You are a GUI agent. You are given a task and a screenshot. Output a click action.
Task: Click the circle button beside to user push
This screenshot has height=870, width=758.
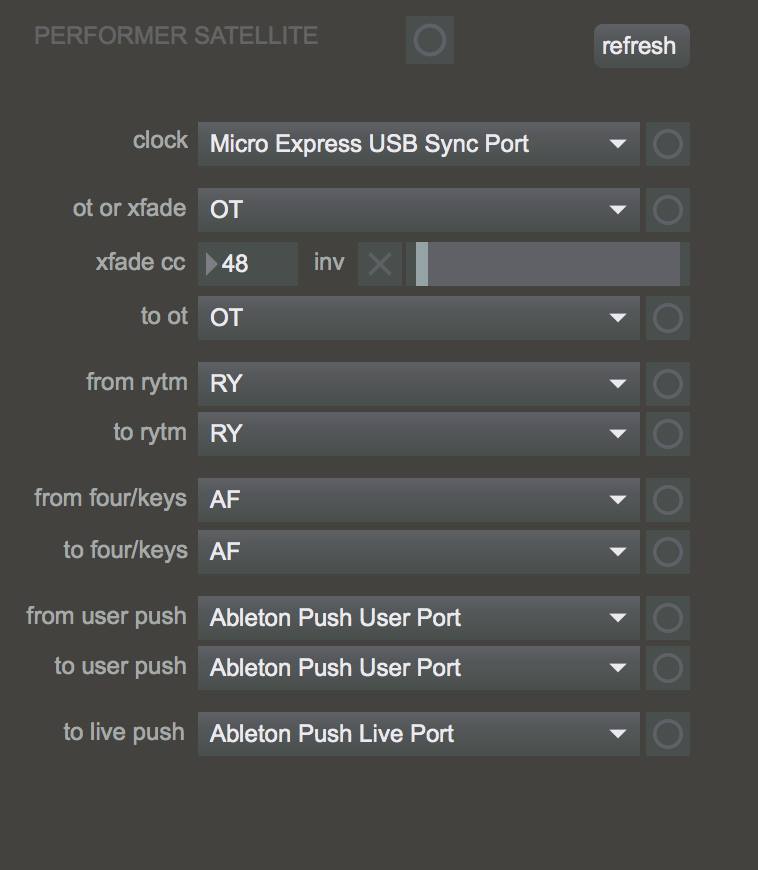(667, 668)
